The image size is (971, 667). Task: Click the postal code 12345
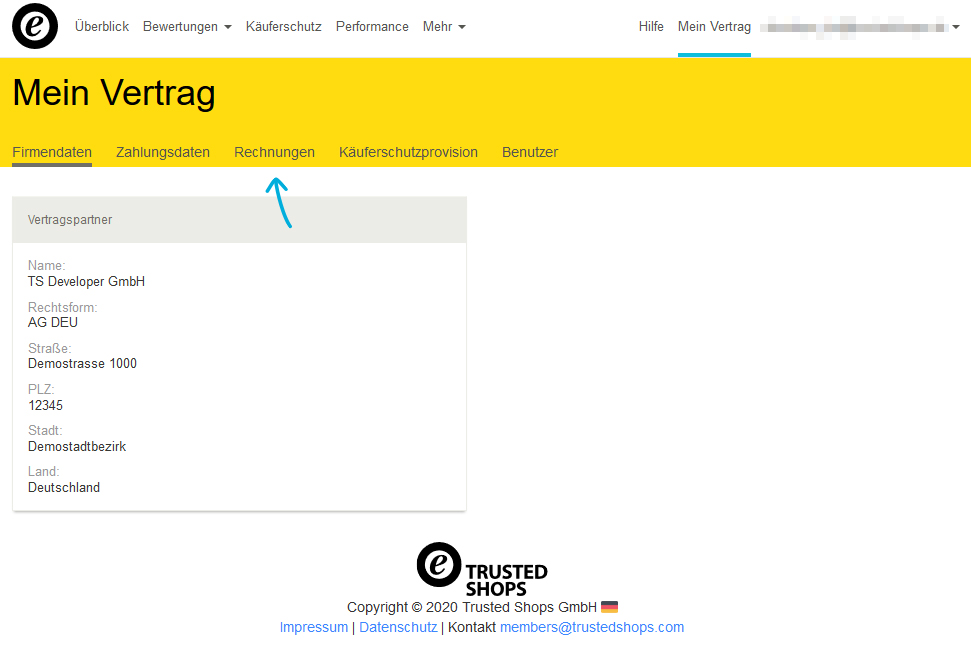pyautogui.click(x=45, y=405)
